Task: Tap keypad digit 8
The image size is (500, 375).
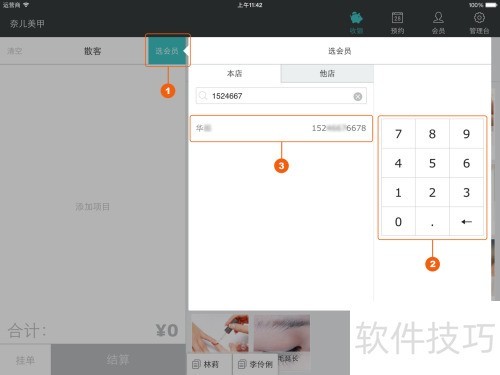Action: click(x=432, y=134)
